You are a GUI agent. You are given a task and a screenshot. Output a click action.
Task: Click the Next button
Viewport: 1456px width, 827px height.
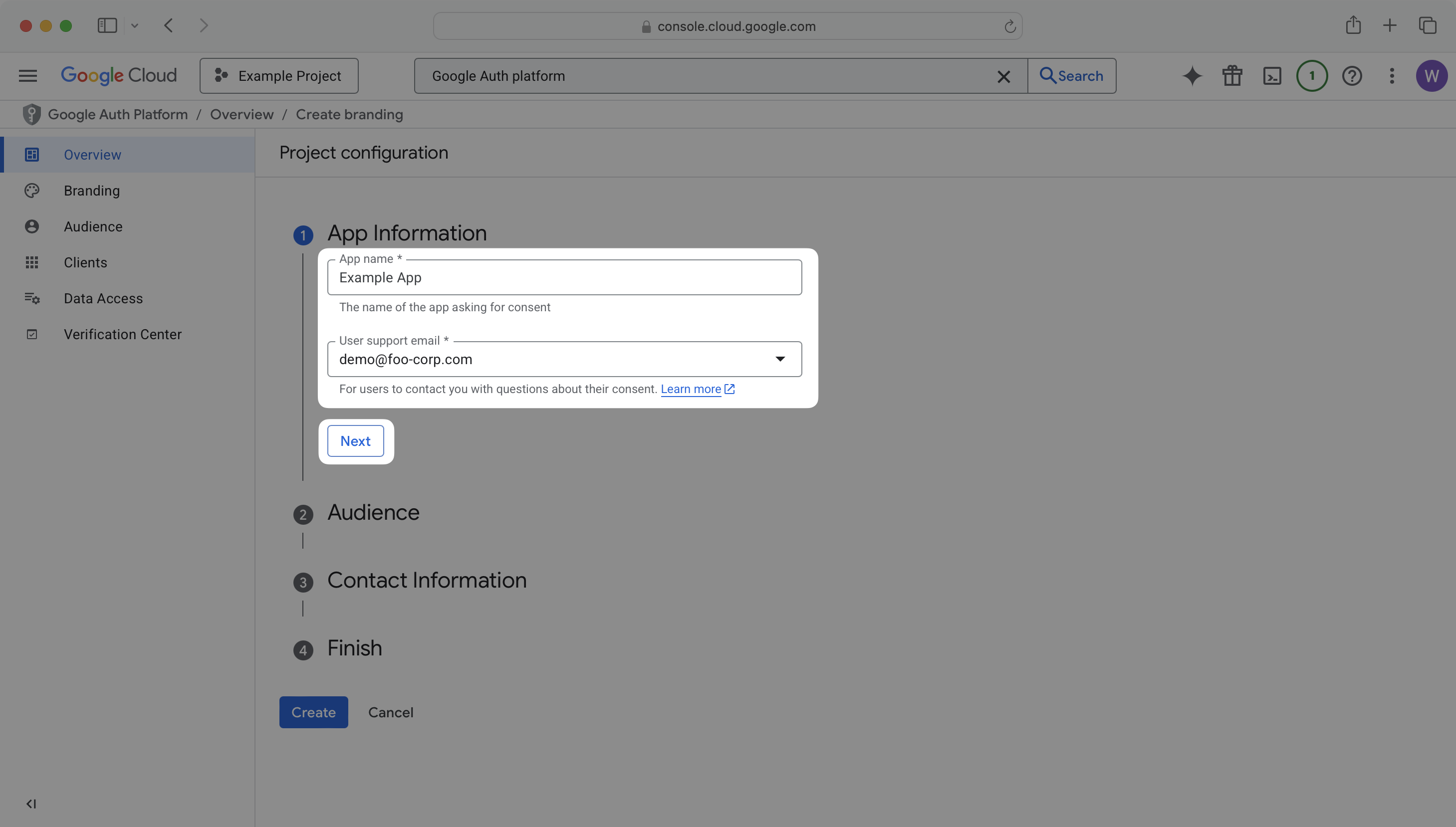(x=355, y=441)
